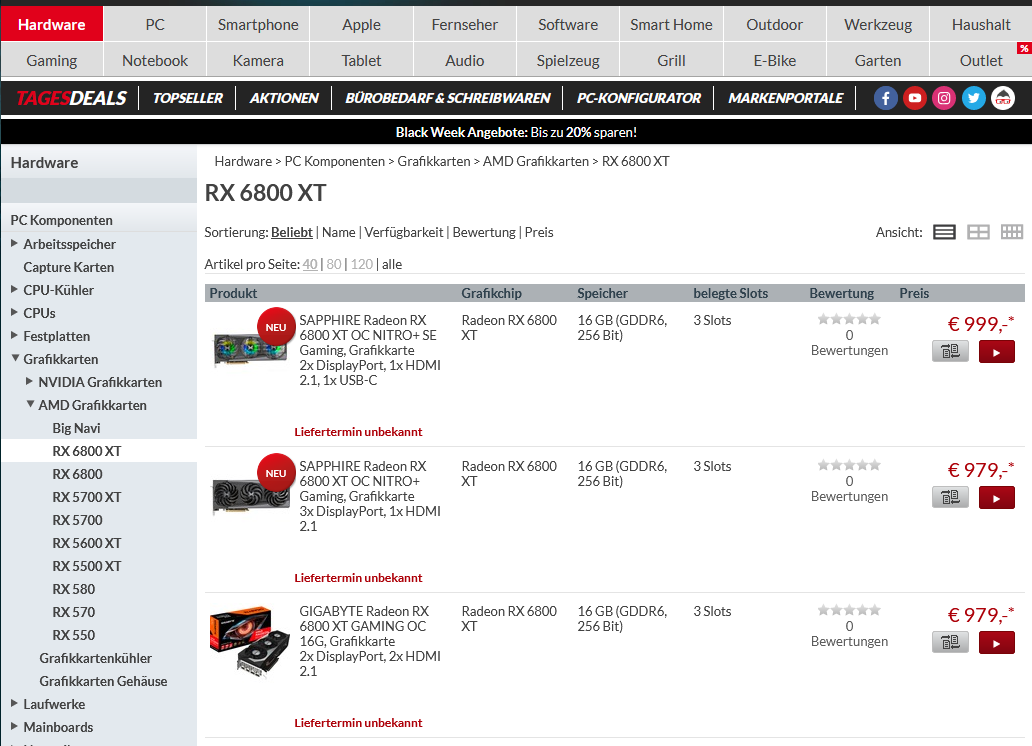Show 40 articles per page
The height and width of the screenshot is (746, 1032).
[309, 265]
